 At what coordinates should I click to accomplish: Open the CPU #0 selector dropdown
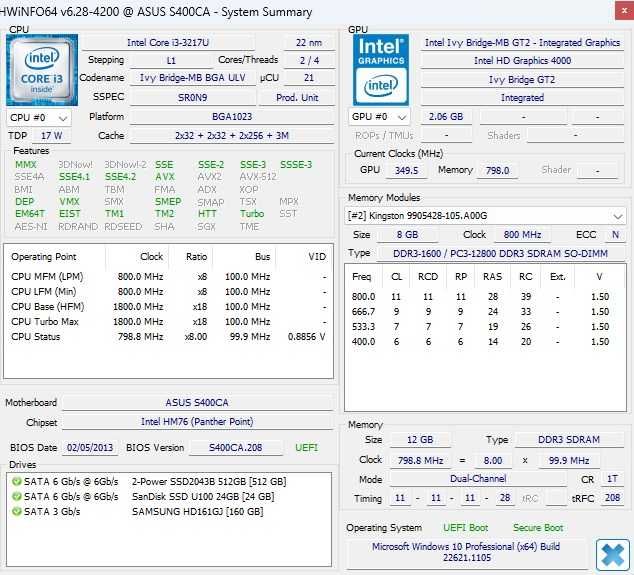pos(39,118)
